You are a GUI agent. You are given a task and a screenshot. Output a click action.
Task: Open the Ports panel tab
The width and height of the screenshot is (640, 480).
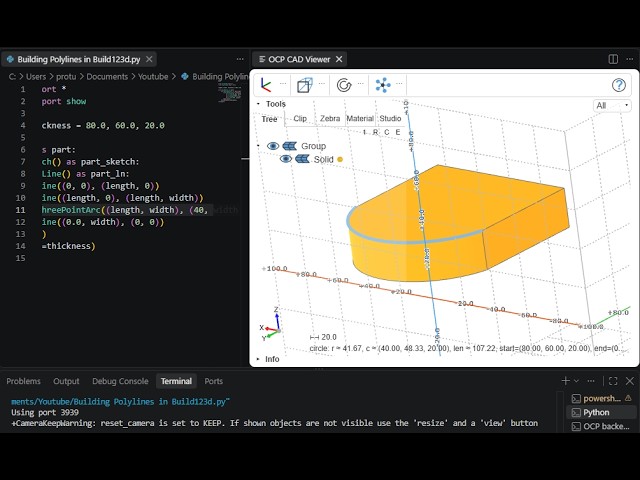pyautogui.click(x=213, y=381)
